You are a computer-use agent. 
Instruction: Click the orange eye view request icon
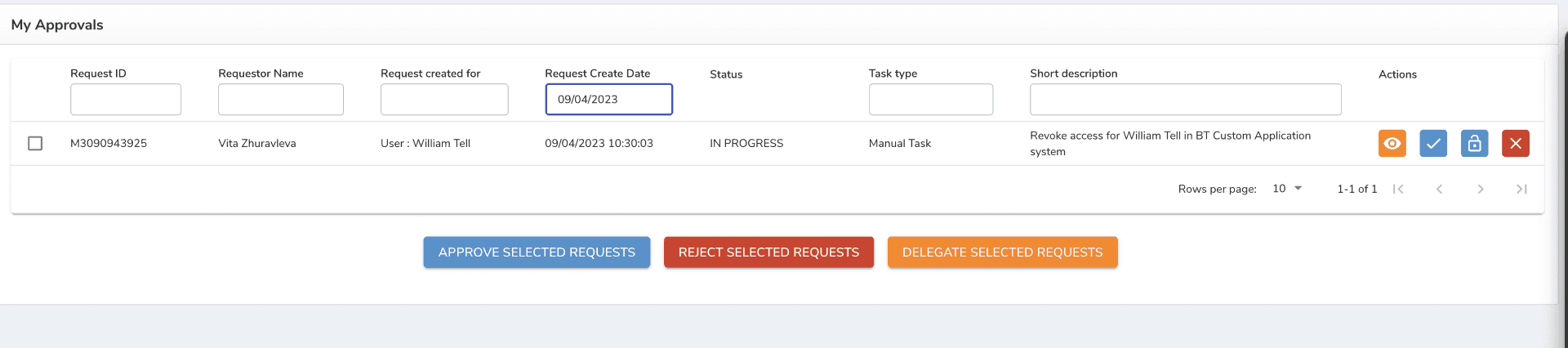1392,144
